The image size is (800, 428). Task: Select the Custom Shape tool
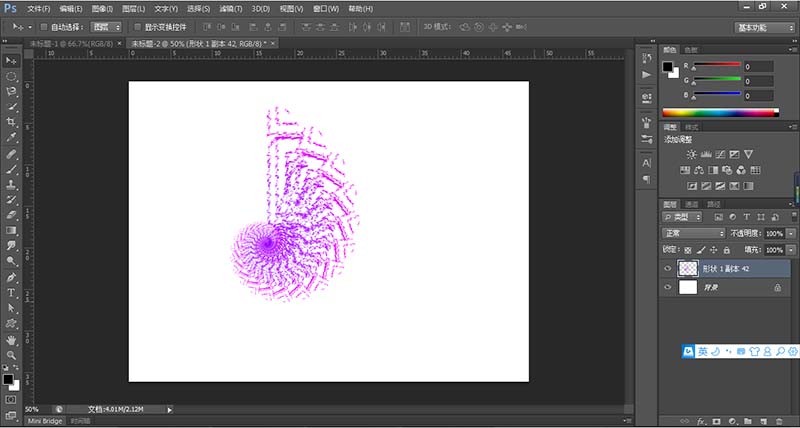pos(11,323)
